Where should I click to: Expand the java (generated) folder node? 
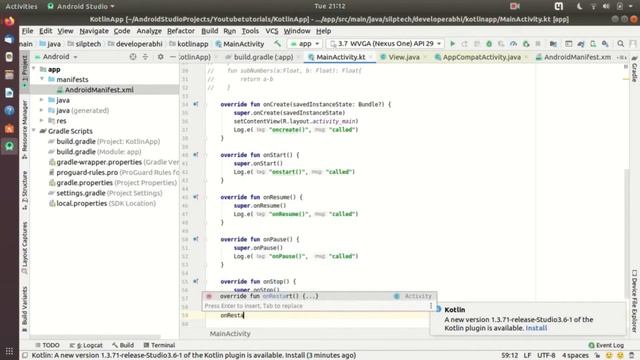coord(42,110)
